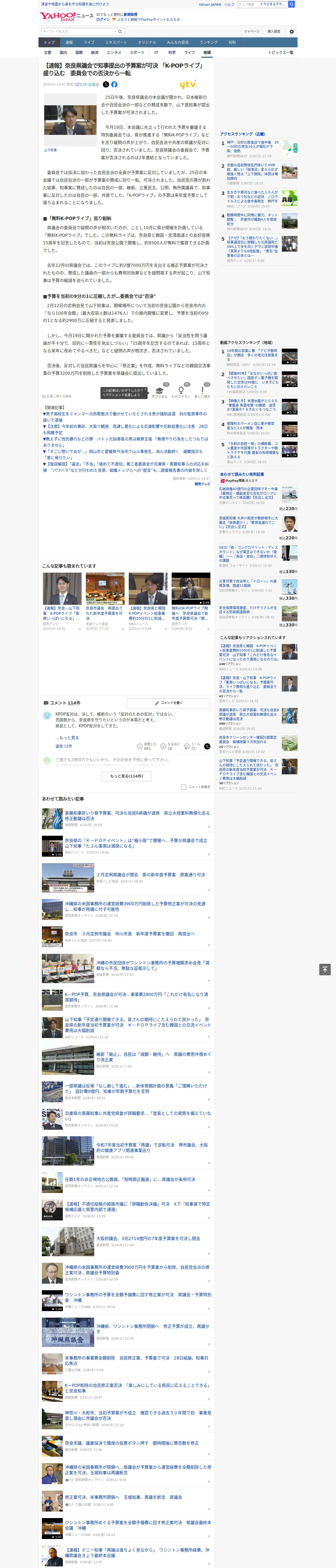Click わかりやすい lightbulb reaction icon
This screenshot has height=1568, width=336.
tap(181, 390)
